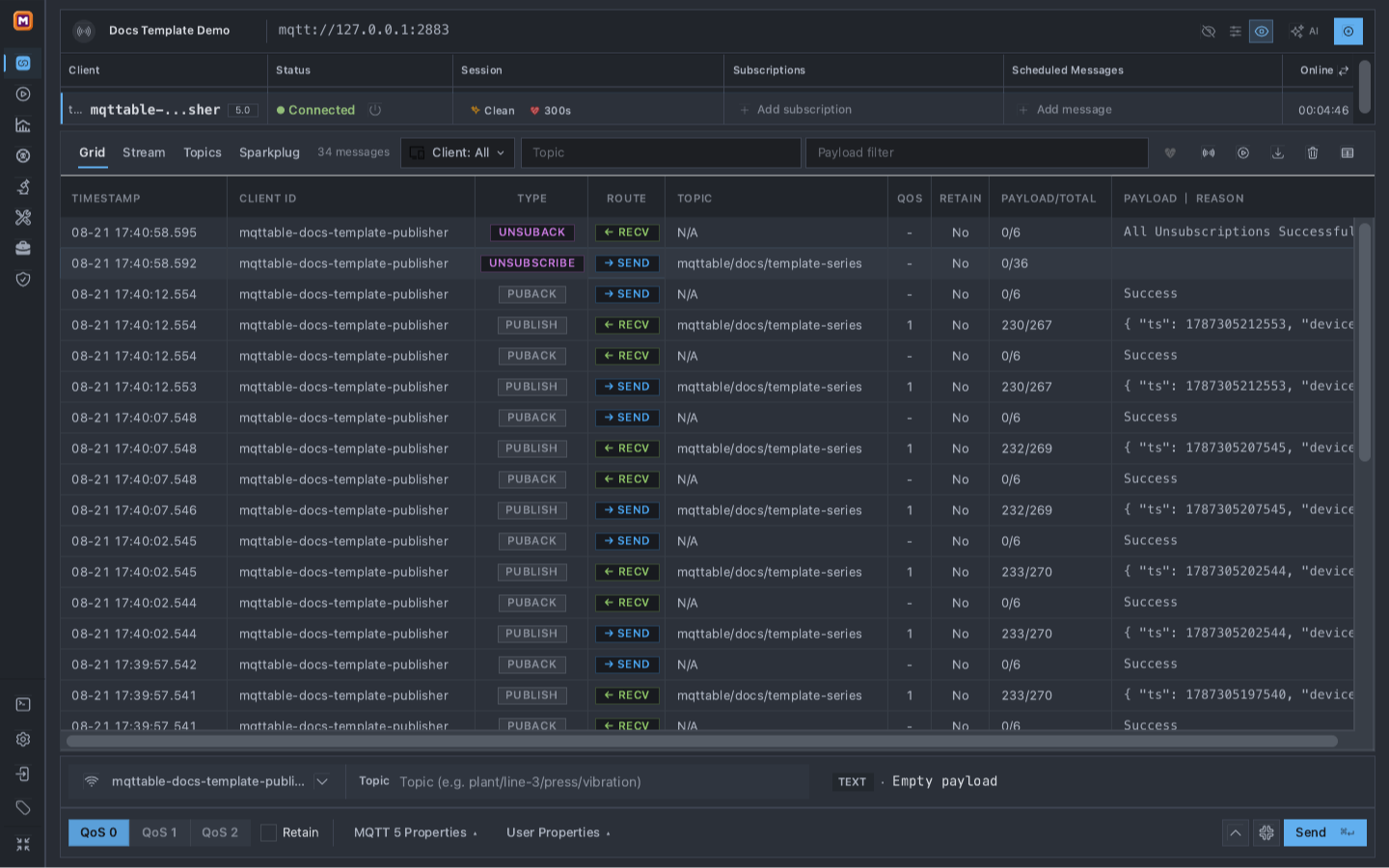Select the UNSUBSCRIBE row type badge

[x=532, y=263]
